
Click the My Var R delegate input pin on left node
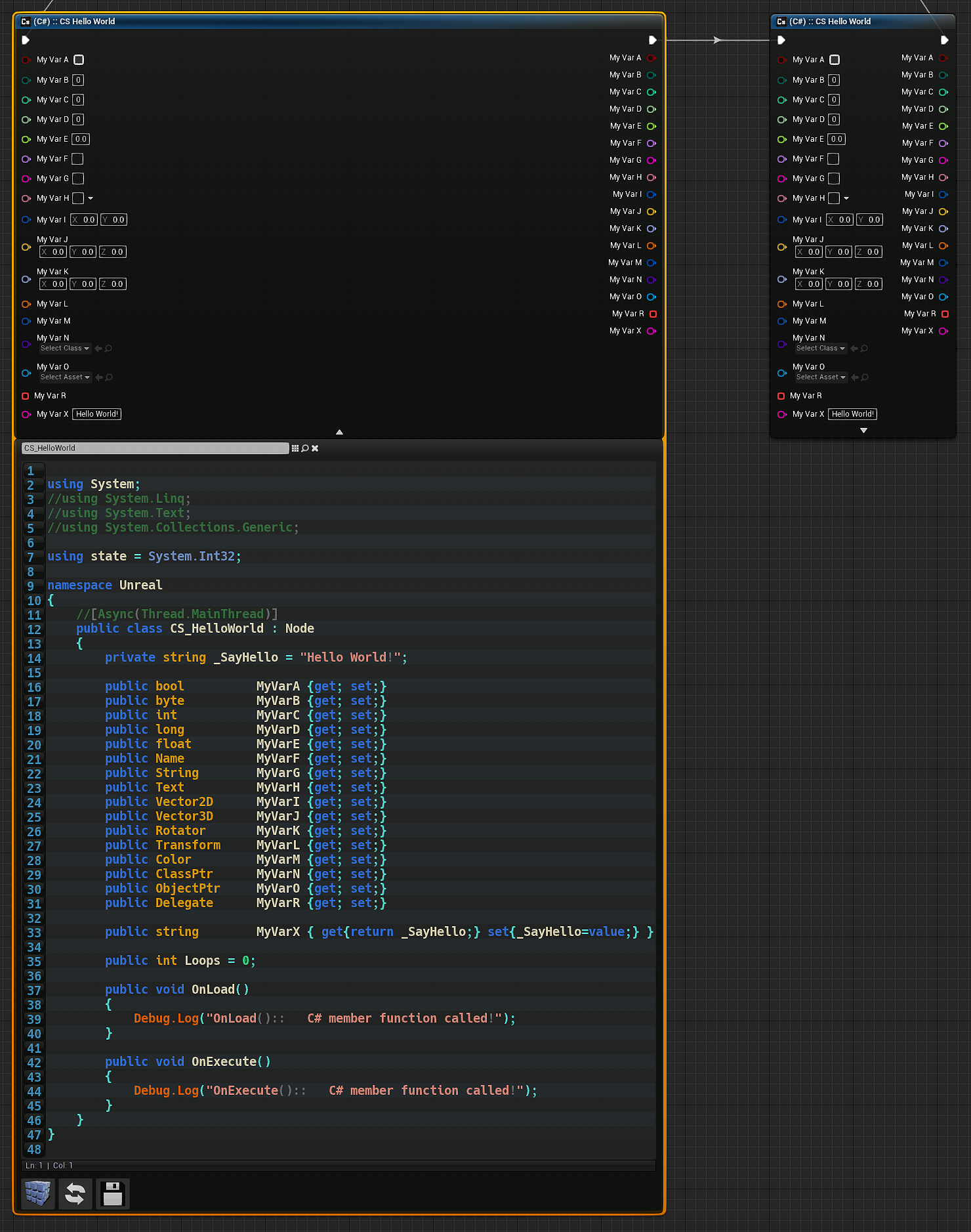click(x=26, y=396)
